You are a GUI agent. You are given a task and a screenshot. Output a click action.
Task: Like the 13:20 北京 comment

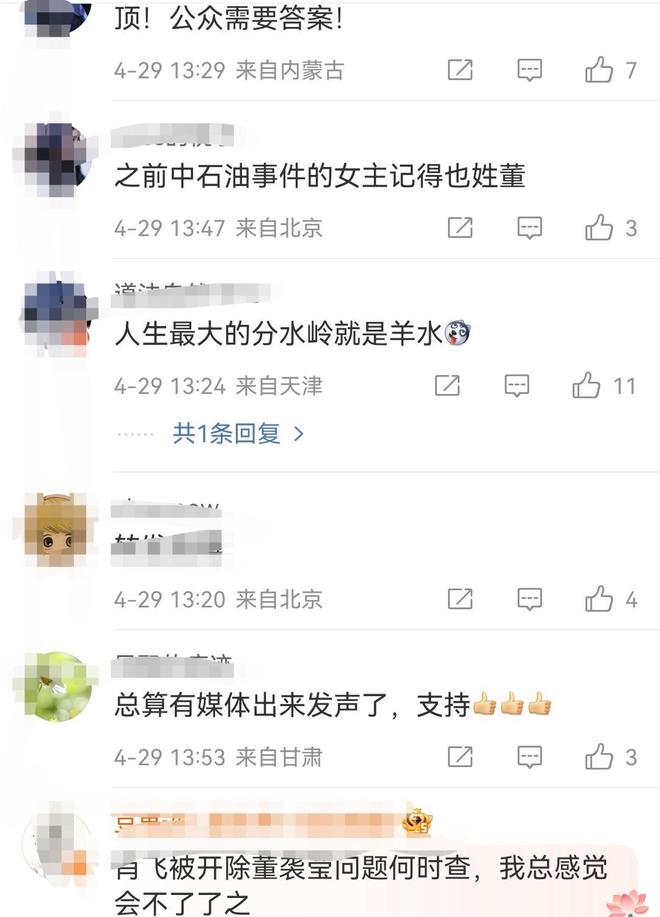599,599
